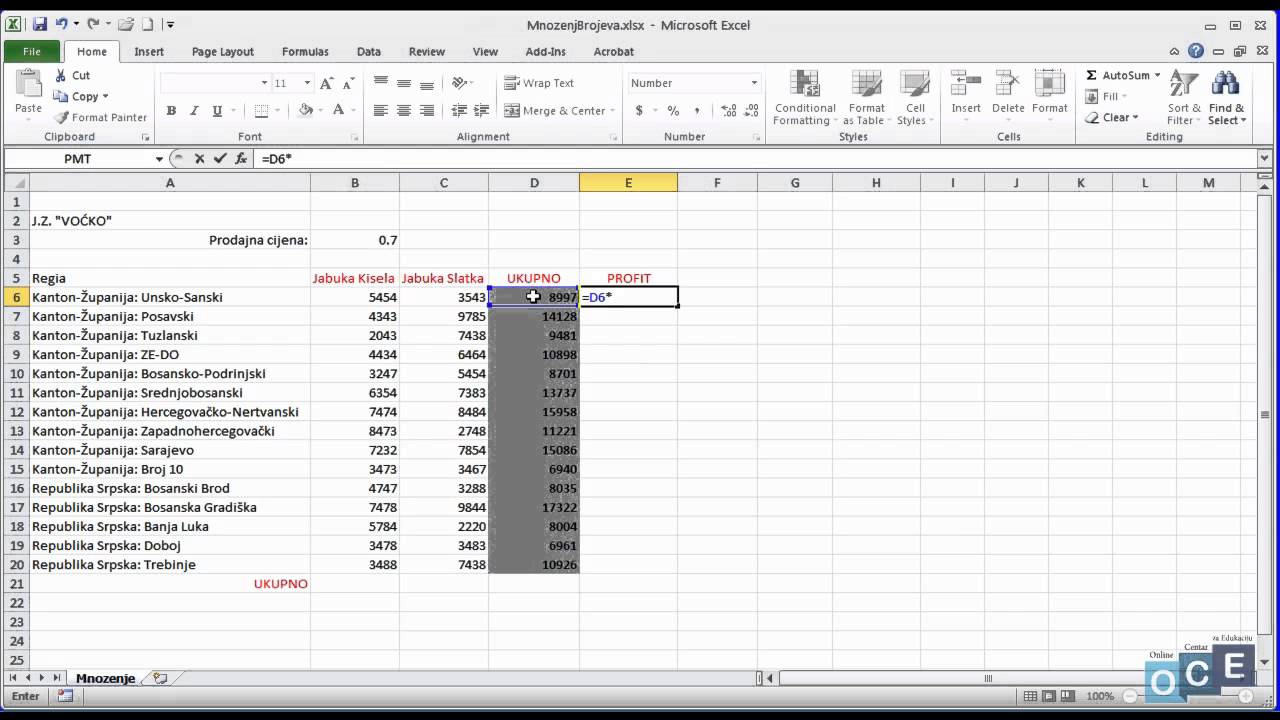Toggle Top Align
This screenshot has height=720, width=1280.
pyautogui.click(x=381, y=83)
